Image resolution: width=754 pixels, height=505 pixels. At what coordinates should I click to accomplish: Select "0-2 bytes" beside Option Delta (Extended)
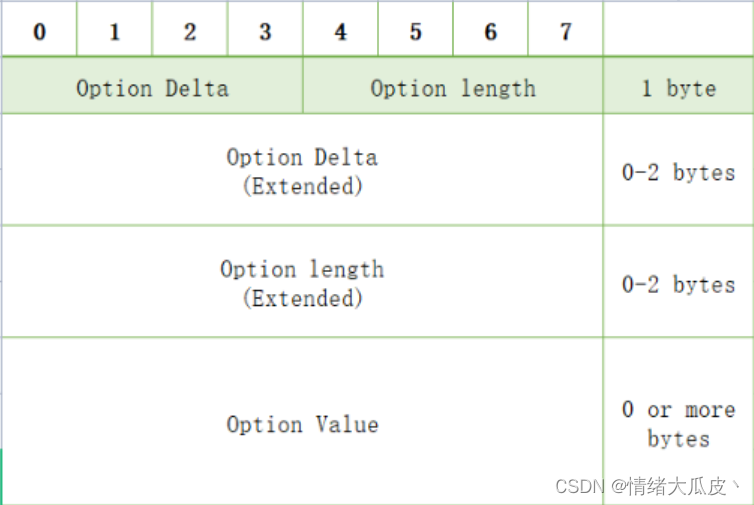678,172
